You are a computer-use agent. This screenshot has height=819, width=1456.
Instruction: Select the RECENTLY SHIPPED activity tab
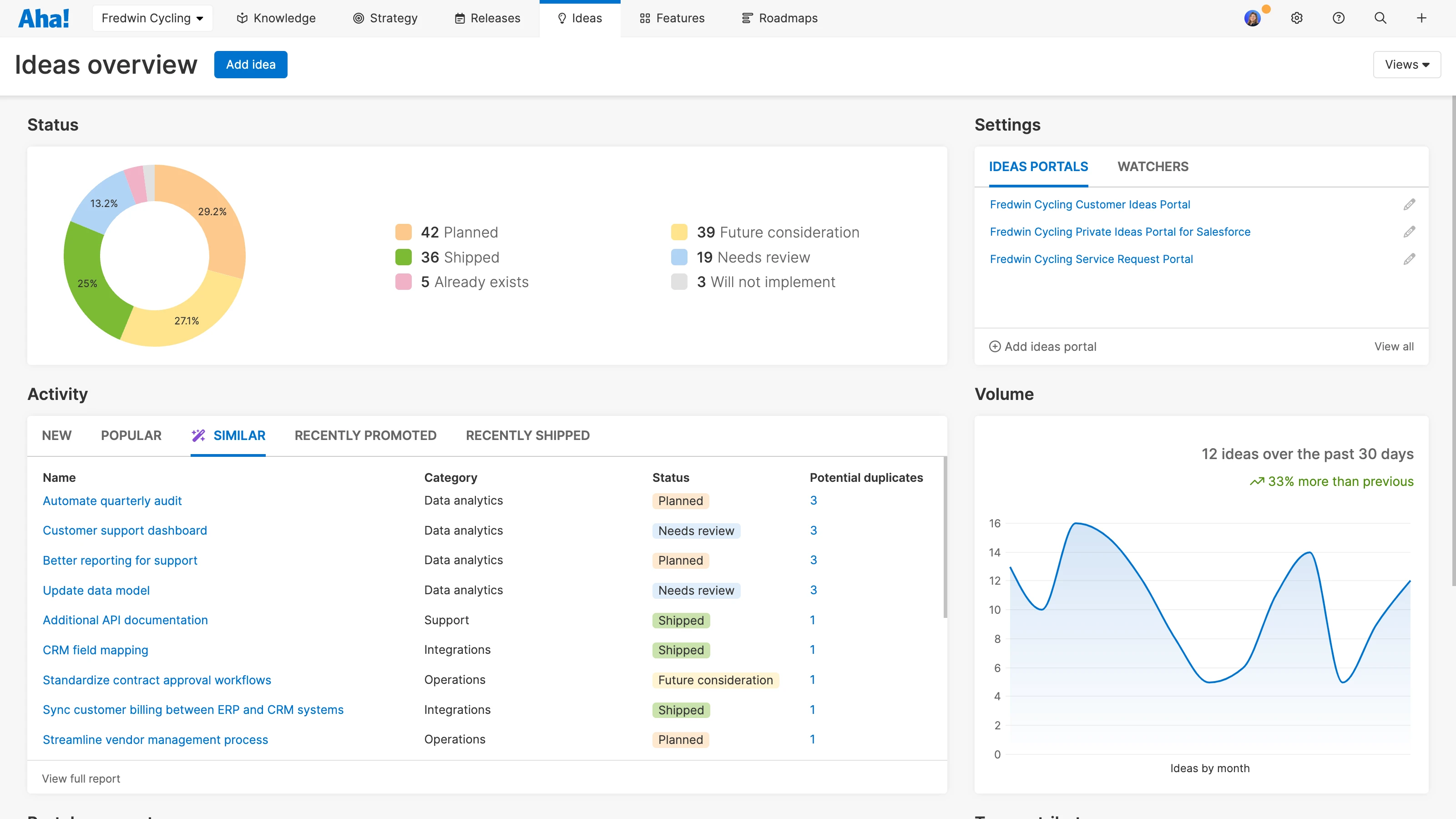[x=527, y=435]
